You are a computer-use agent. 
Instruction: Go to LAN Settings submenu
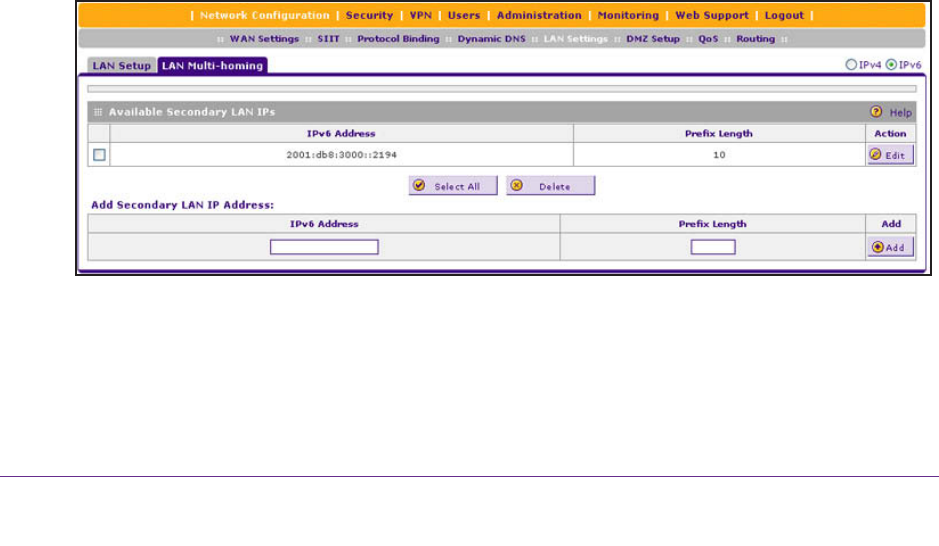(575, 39)
